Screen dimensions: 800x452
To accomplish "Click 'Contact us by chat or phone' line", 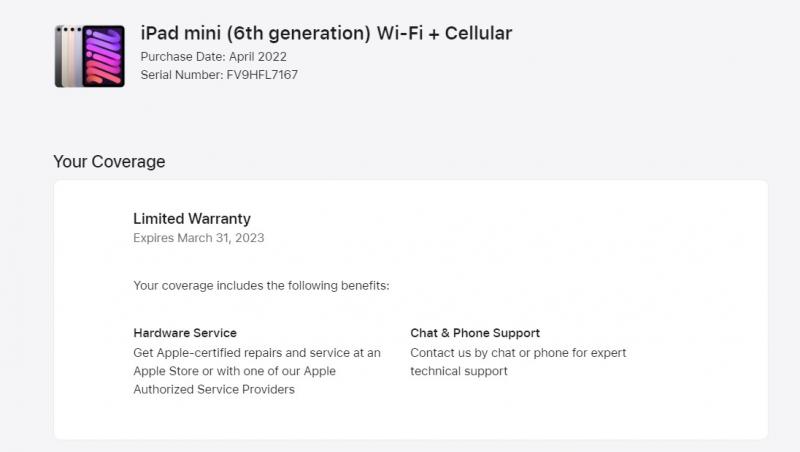I will point(518,353).
